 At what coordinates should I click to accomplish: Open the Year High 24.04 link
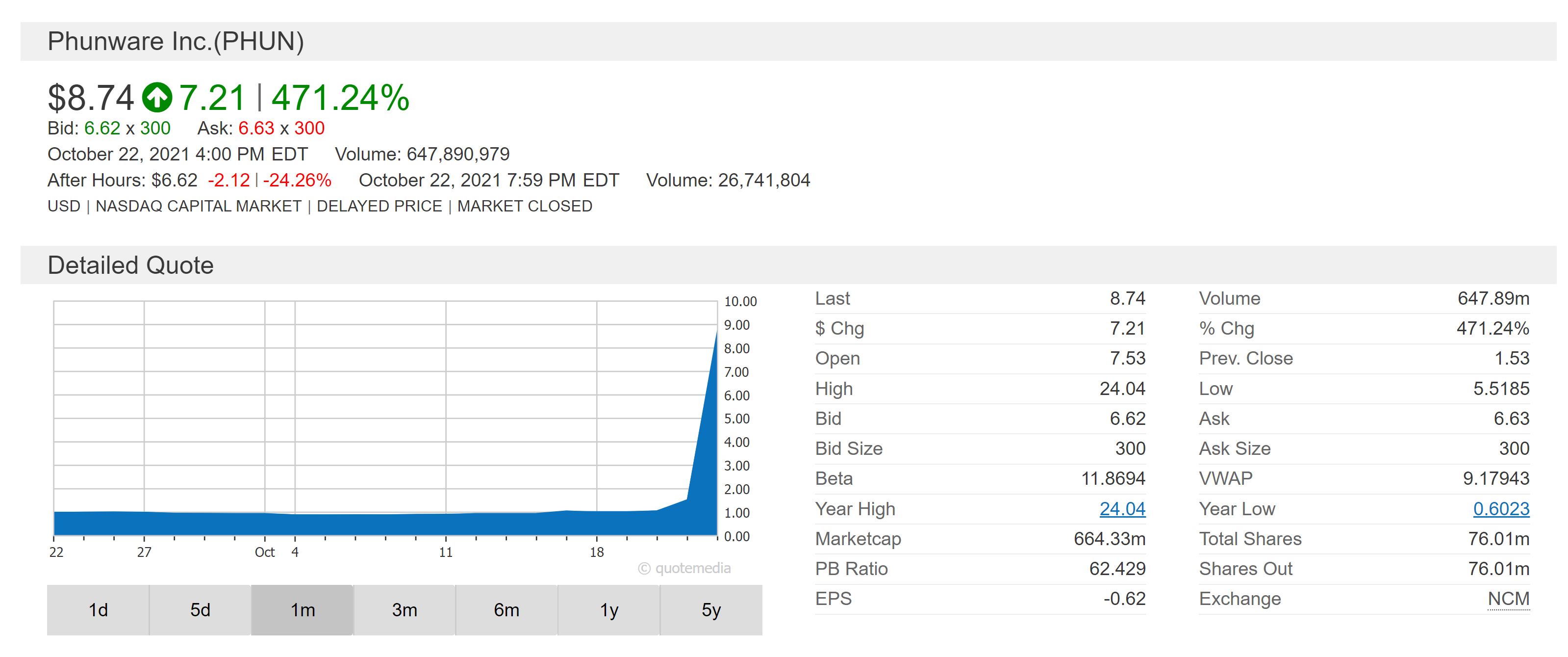click(1122, 508)
